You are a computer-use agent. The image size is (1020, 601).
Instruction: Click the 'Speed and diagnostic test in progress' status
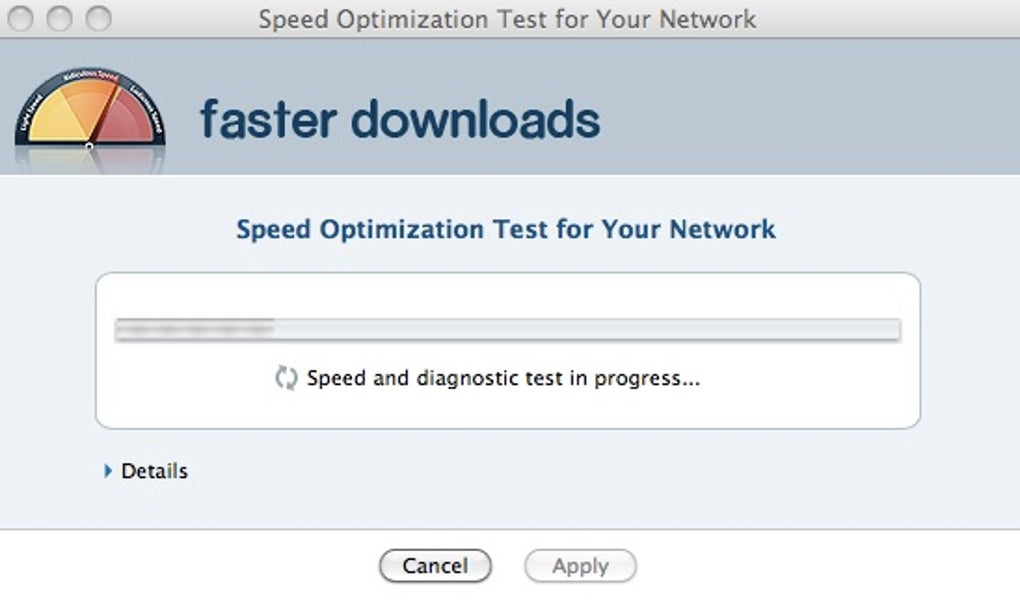click(x=503, y=378)
